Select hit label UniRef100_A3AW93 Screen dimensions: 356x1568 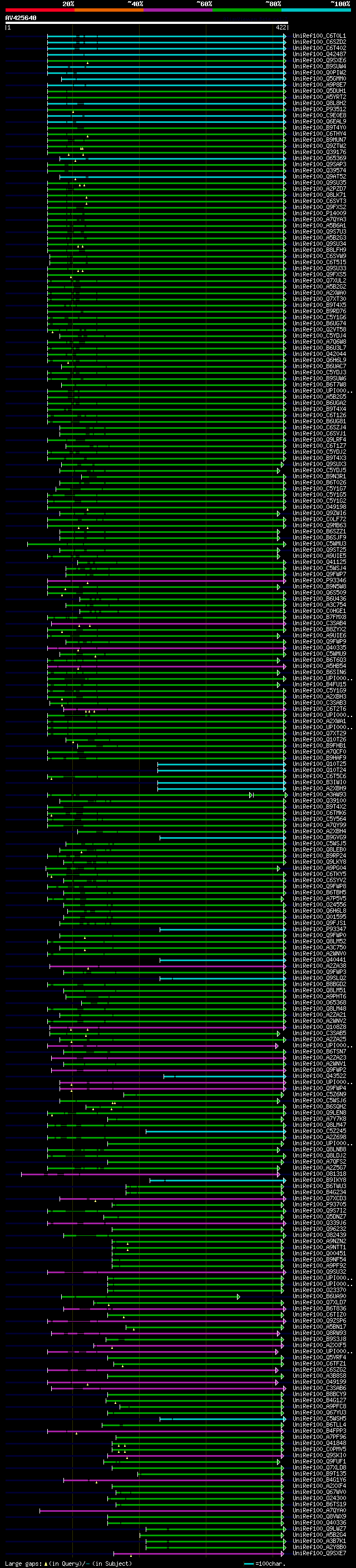click(319, 794)
